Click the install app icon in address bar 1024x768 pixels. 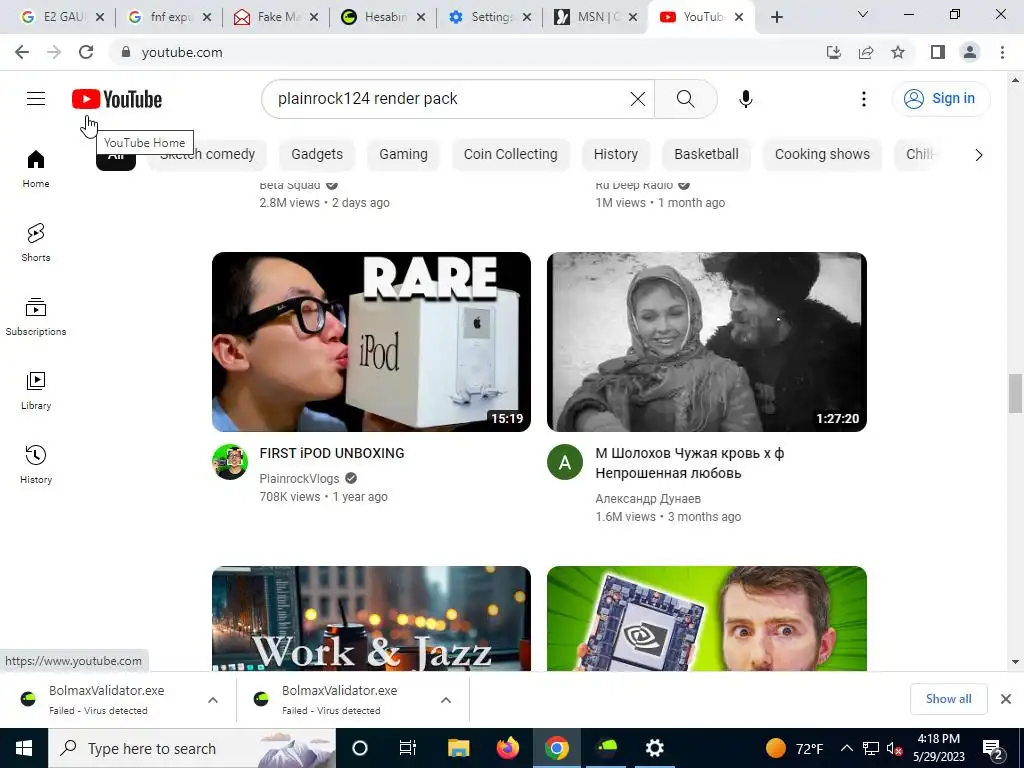(x=834, y=52)
